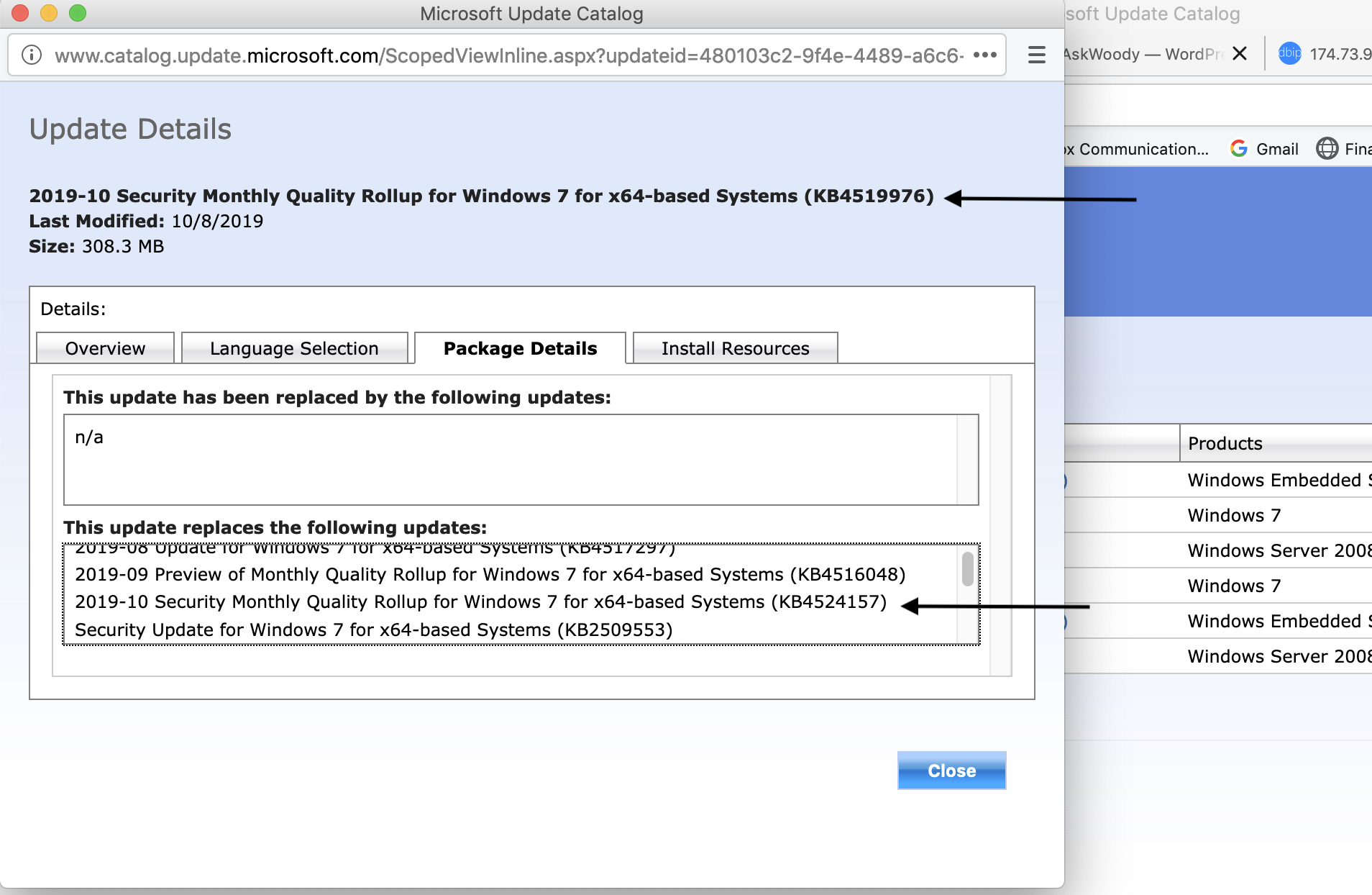
Task: Click the yellow minimize window button
Action: coord(49,13)
